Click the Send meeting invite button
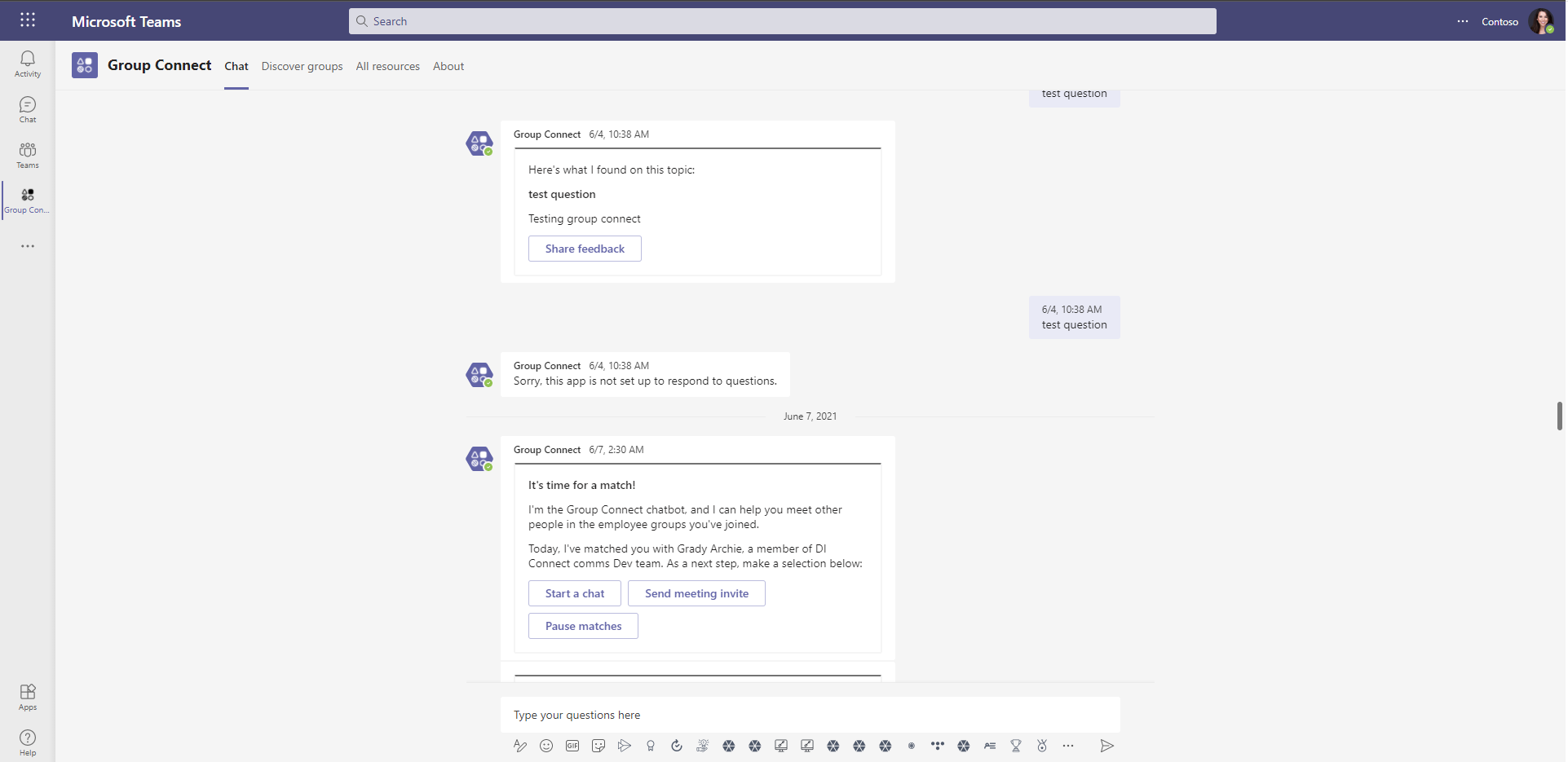The height and width of the screenshot is (762, 1568). click(696, 593)
